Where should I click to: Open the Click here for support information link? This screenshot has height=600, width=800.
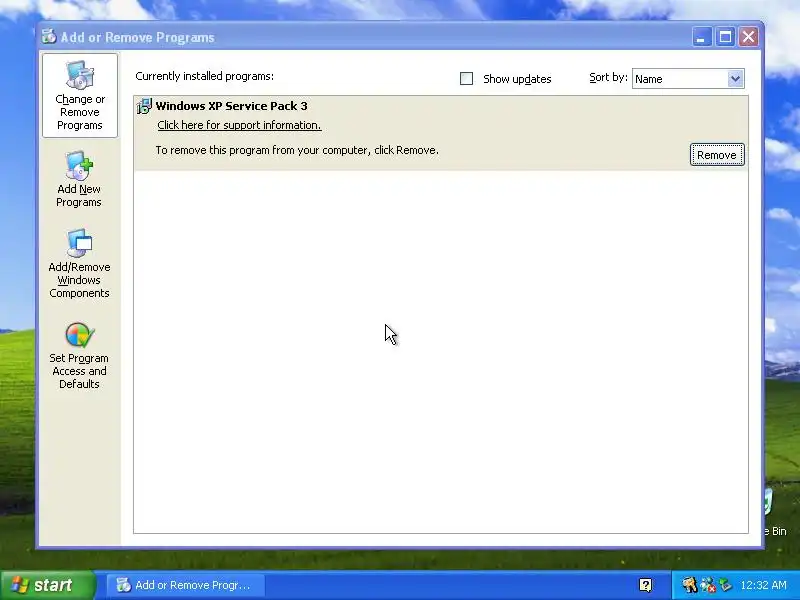point(239,125)
